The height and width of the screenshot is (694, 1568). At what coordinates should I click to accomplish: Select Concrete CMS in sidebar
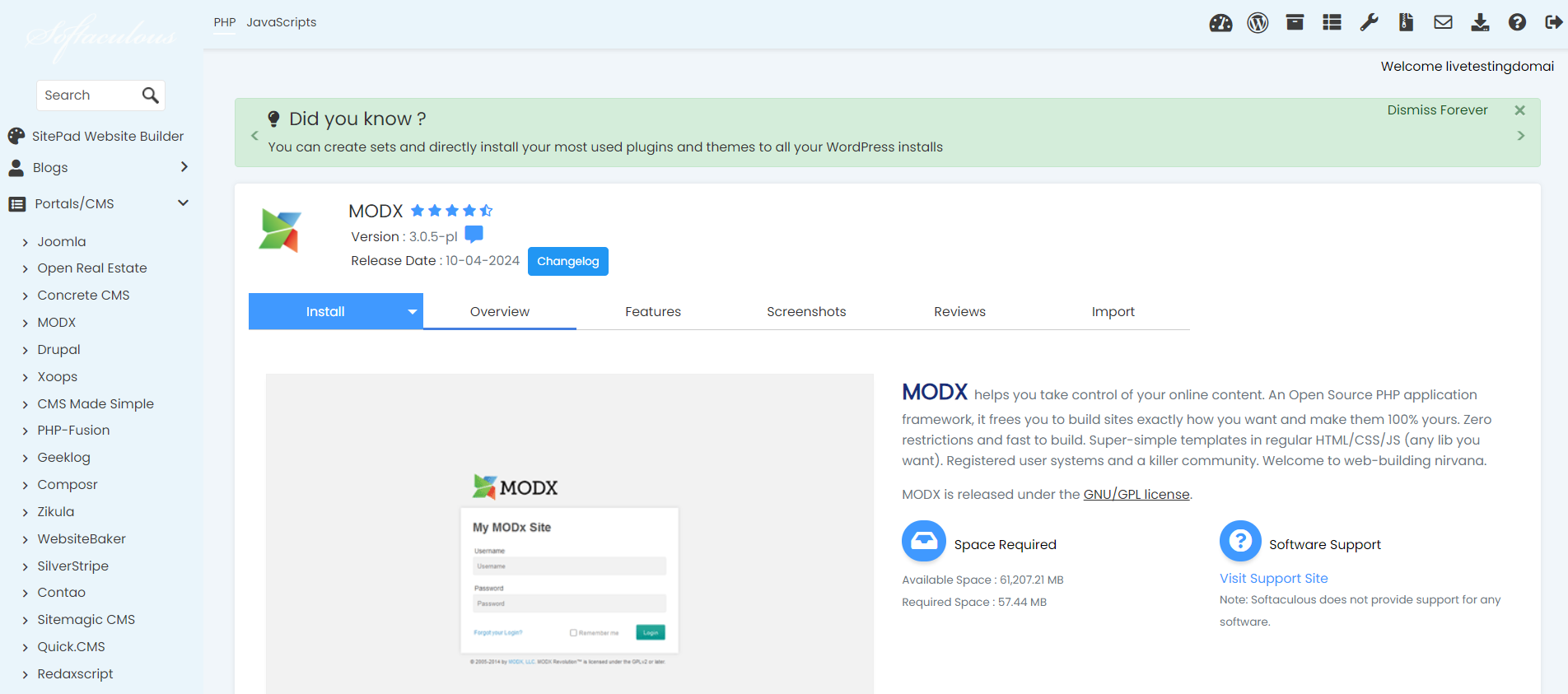click(83, 296)
